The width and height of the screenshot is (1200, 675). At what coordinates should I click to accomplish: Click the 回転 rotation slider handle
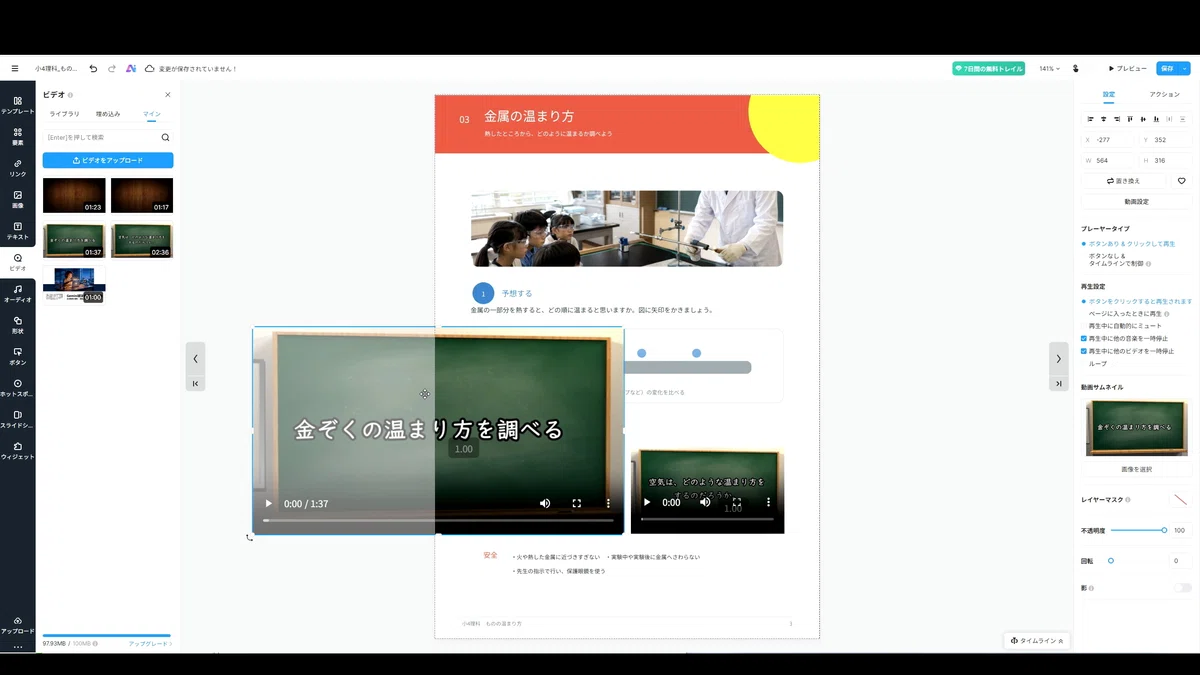tap(1111, 561)
